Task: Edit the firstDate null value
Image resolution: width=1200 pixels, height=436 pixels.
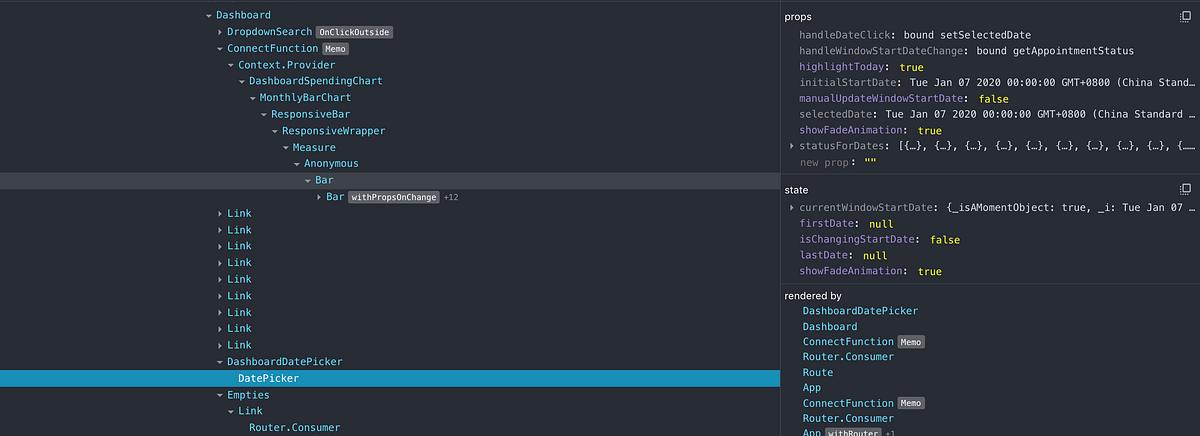Action: click(880, 224)
